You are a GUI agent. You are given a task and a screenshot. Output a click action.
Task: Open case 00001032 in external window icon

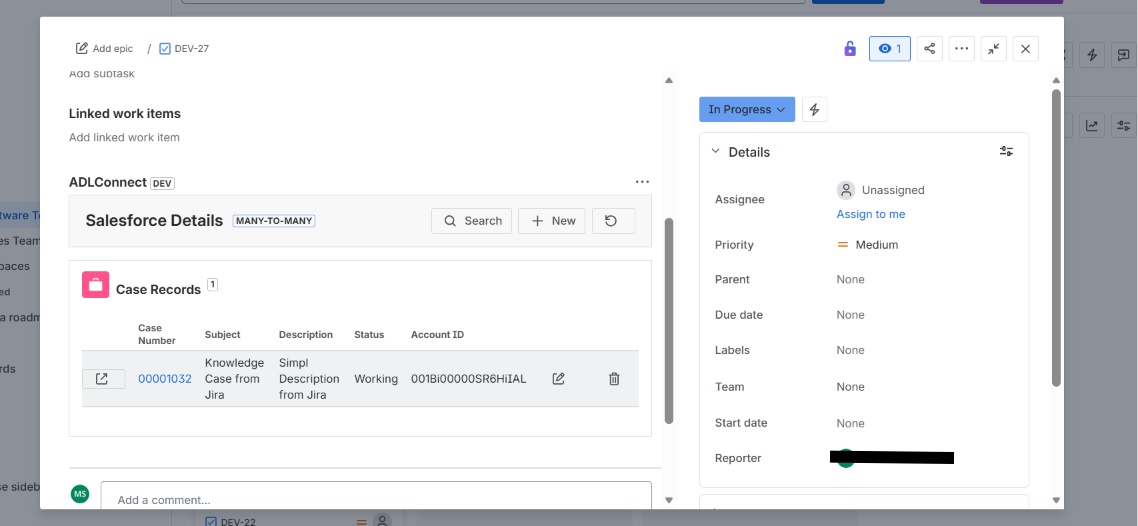pos(103,379)
